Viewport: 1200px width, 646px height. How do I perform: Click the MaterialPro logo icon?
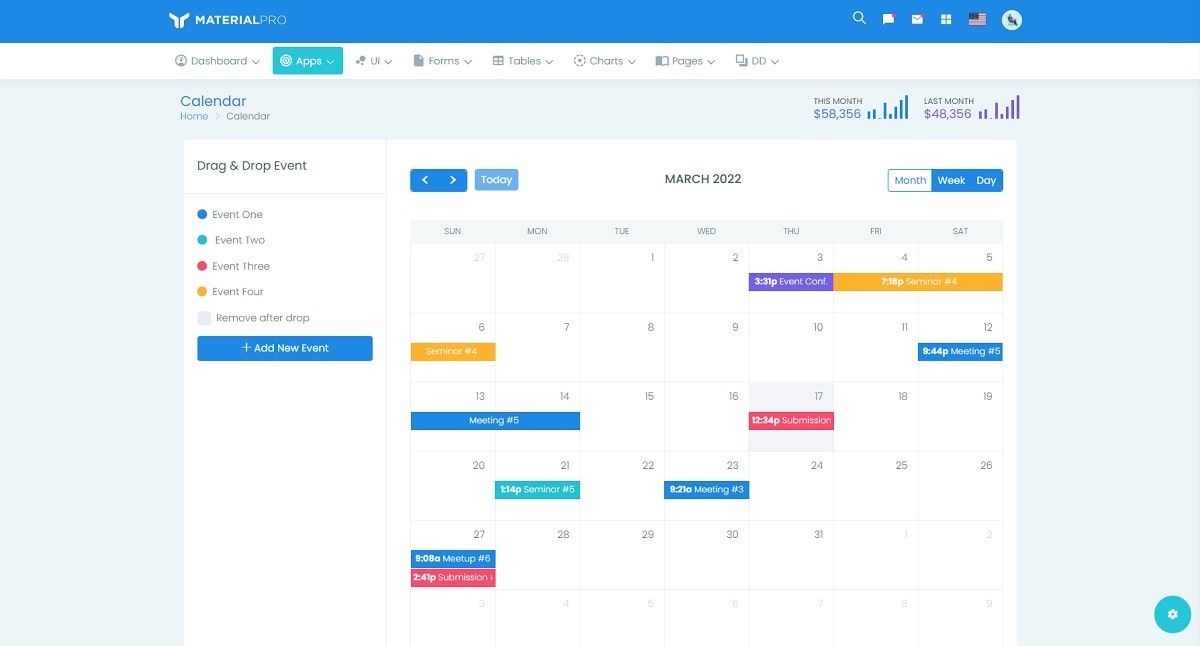point(178,18)
